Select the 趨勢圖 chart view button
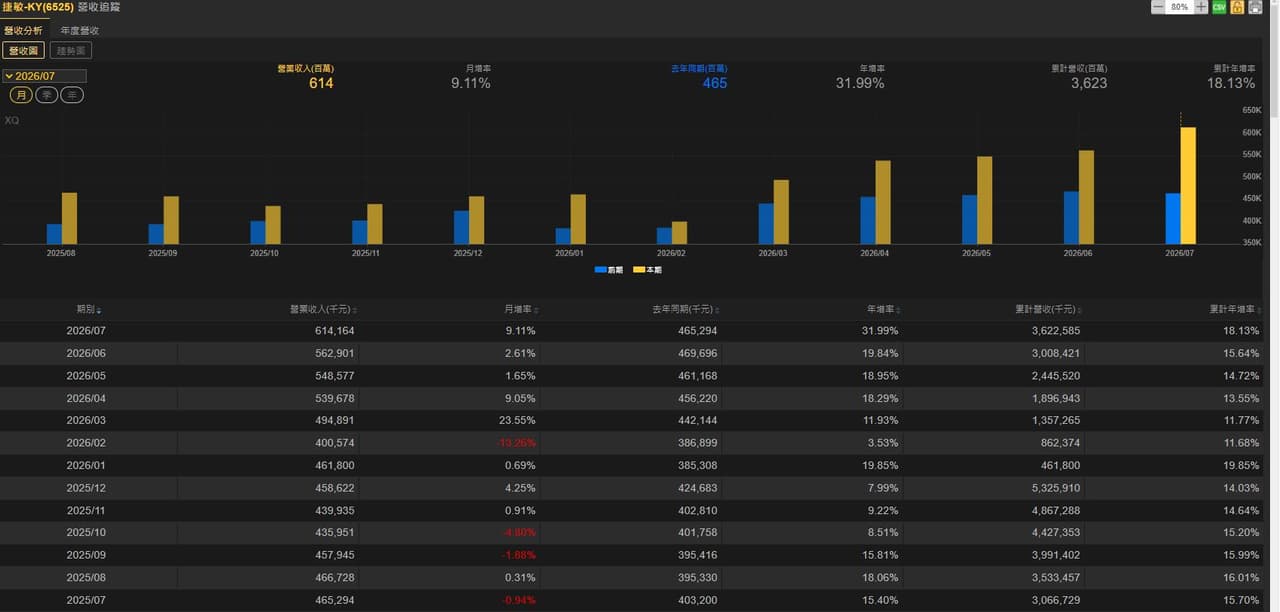This screenshot has width=1280, height=612. (71, 50)
